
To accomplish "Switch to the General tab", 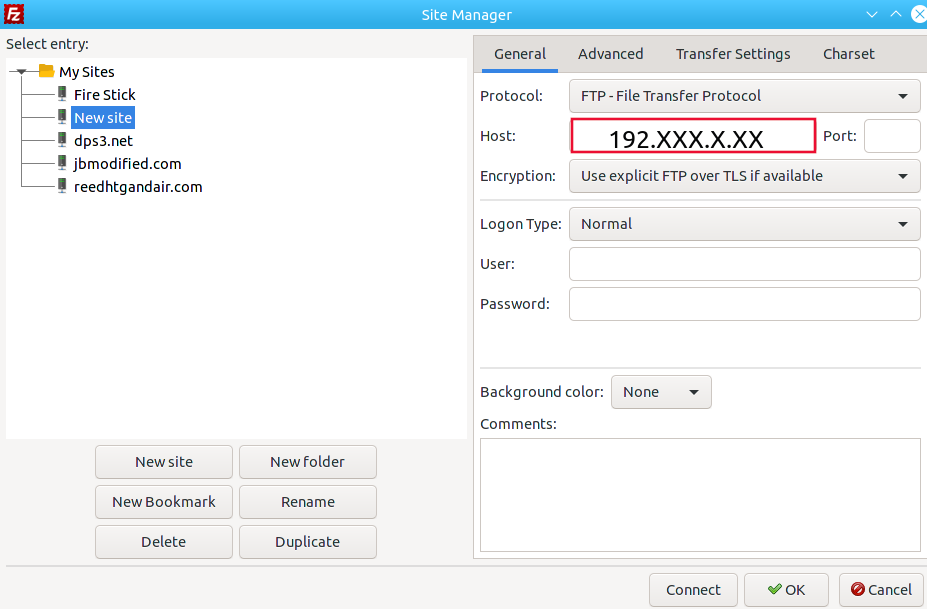I will click(520, 54).
